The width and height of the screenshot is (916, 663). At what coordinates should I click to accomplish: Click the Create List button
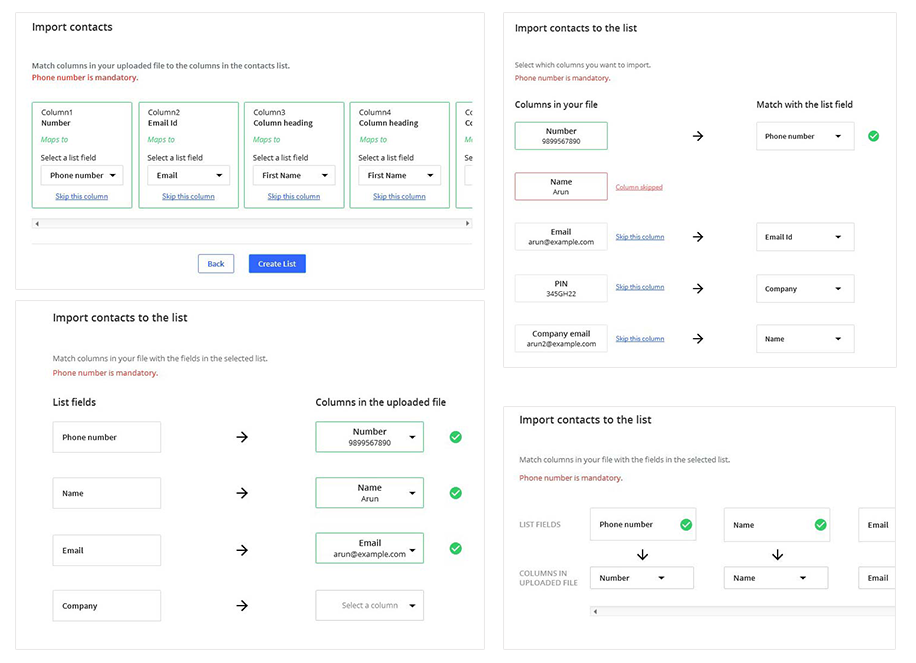tap(277, 264)
